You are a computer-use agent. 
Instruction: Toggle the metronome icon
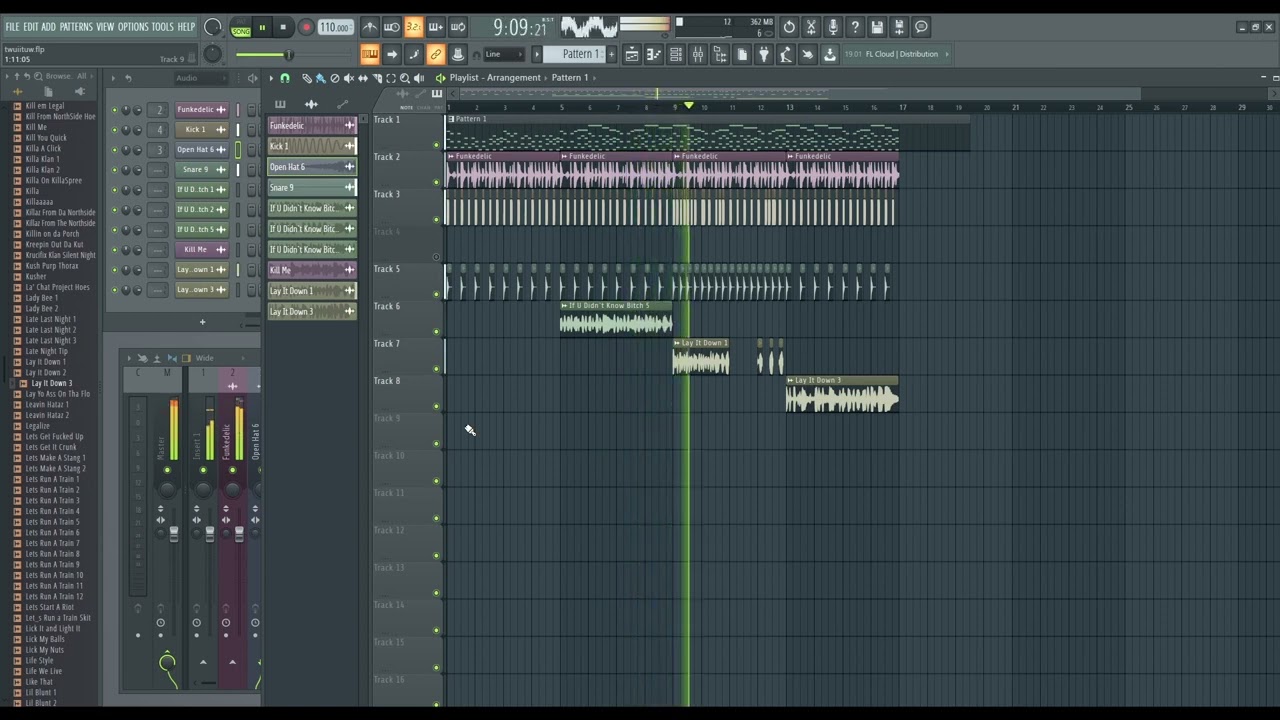[x=370, y=28]
